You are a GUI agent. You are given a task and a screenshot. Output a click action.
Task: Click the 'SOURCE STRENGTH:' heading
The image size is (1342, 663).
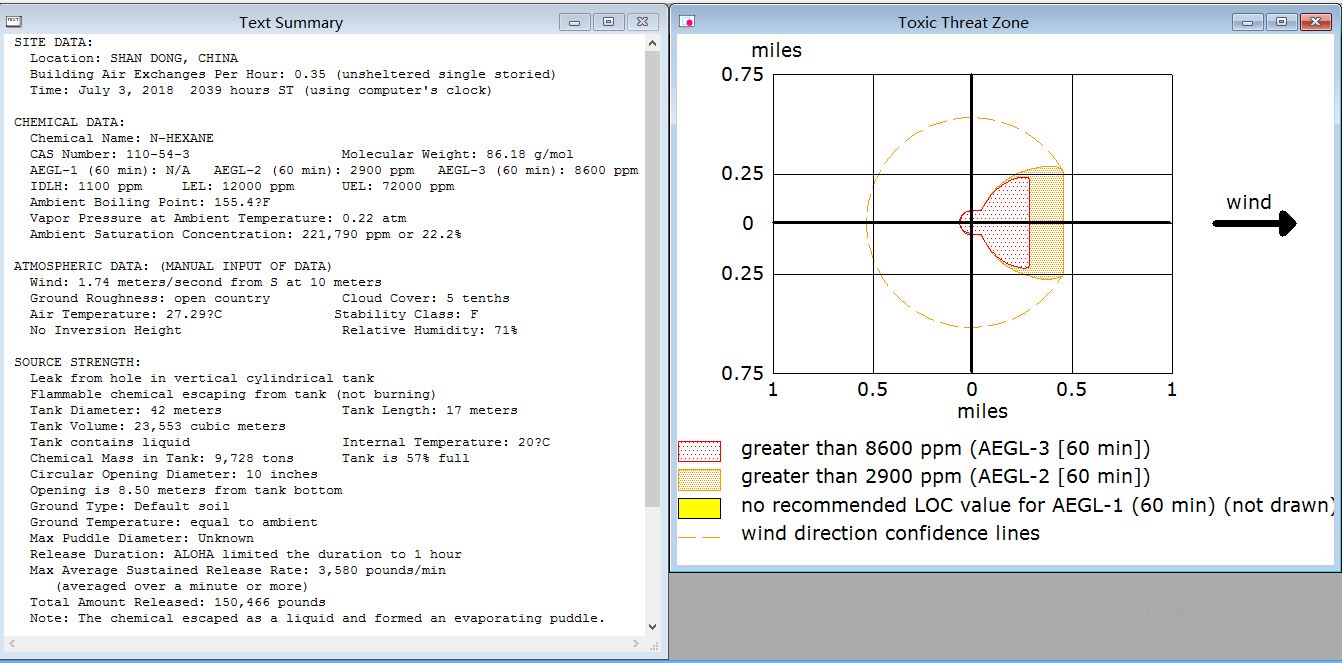[x=78, y=362]
